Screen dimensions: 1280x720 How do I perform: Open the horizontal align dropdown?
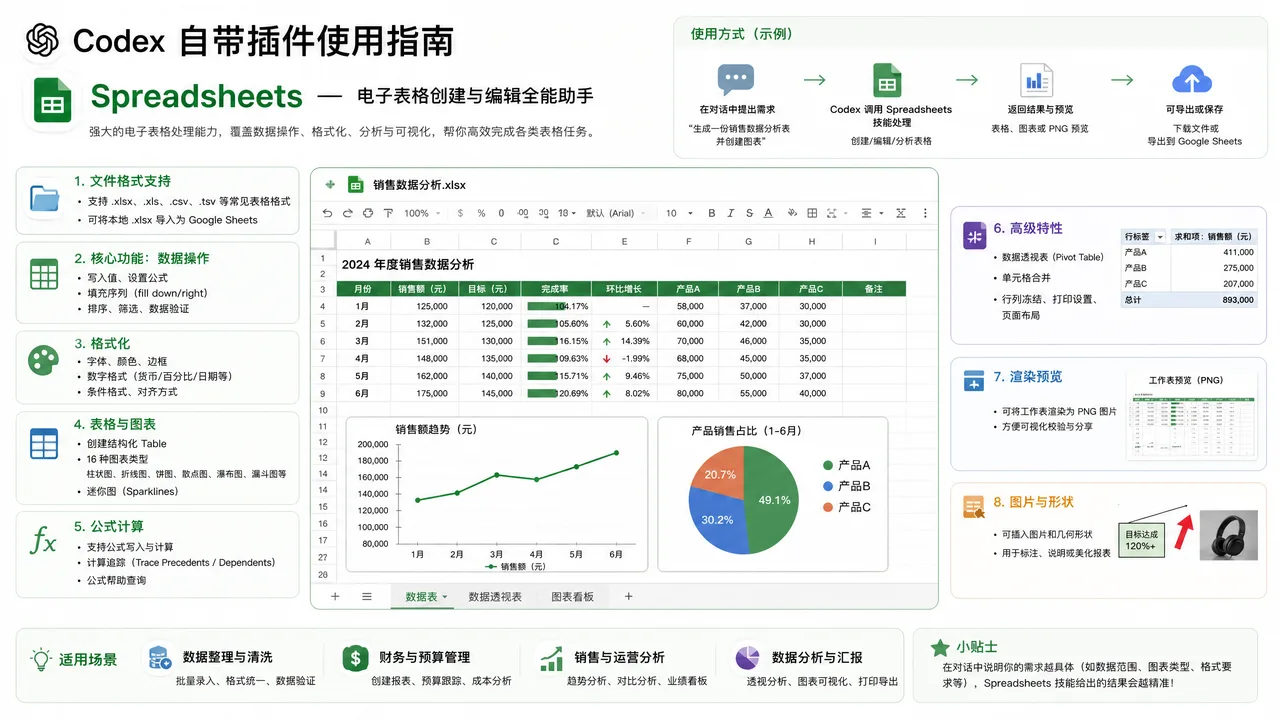pos(872,213)
